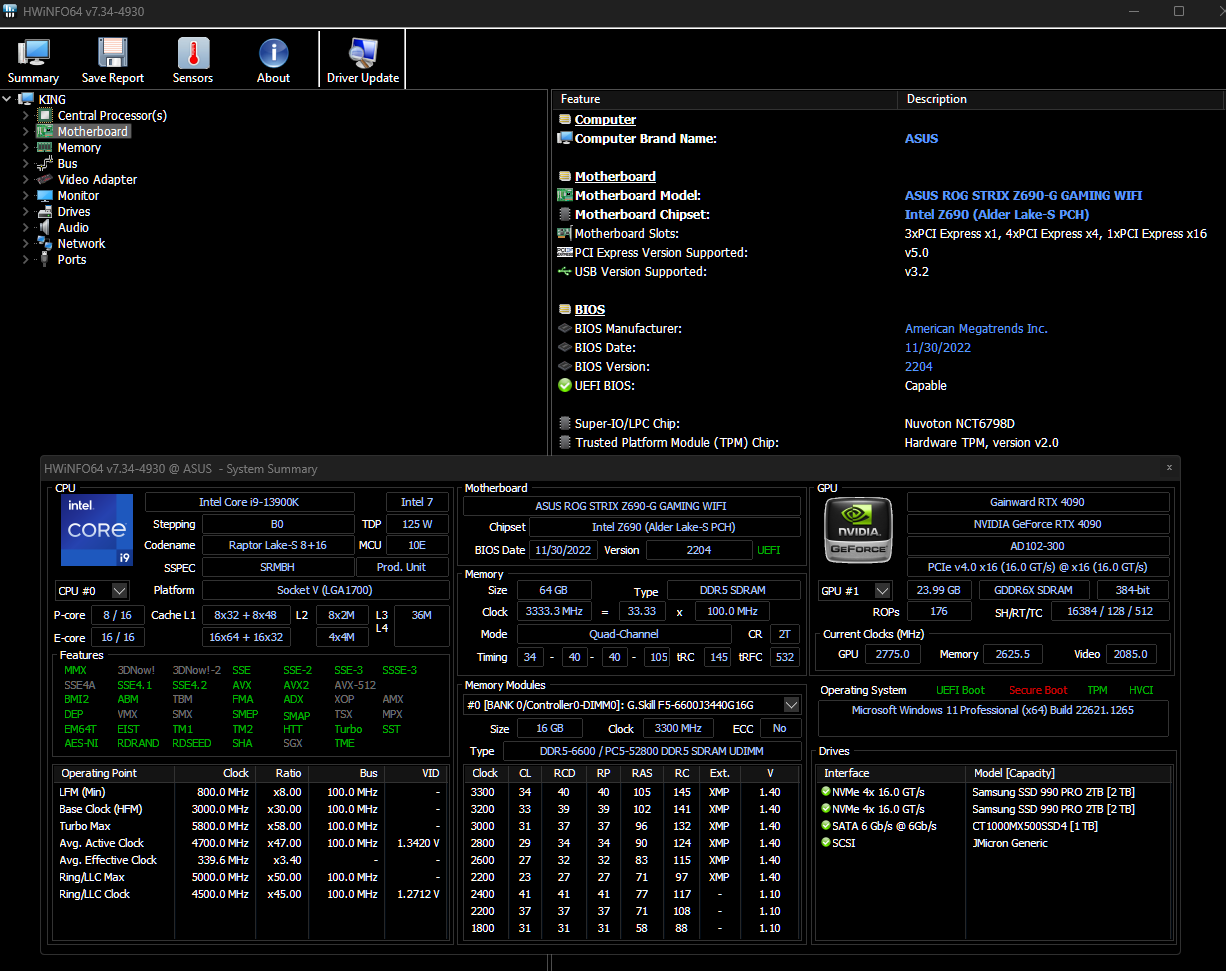The image size is (1226, 971).
Task: Open the About info icon
Action: (273, 54)
